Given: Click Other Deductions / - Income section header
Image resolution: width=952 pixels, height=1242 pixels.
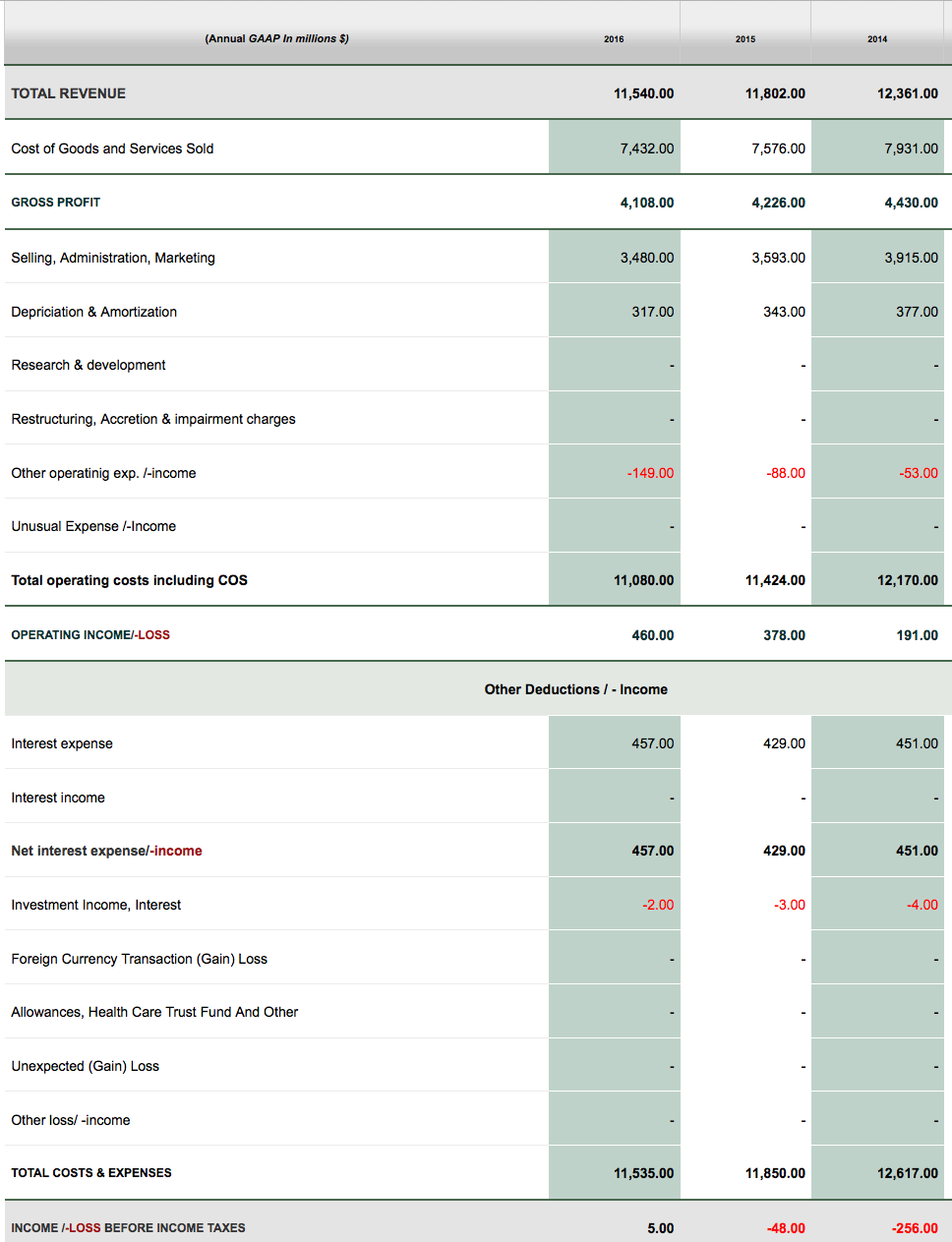Looking at the screenshot, I should click(576, 689).
